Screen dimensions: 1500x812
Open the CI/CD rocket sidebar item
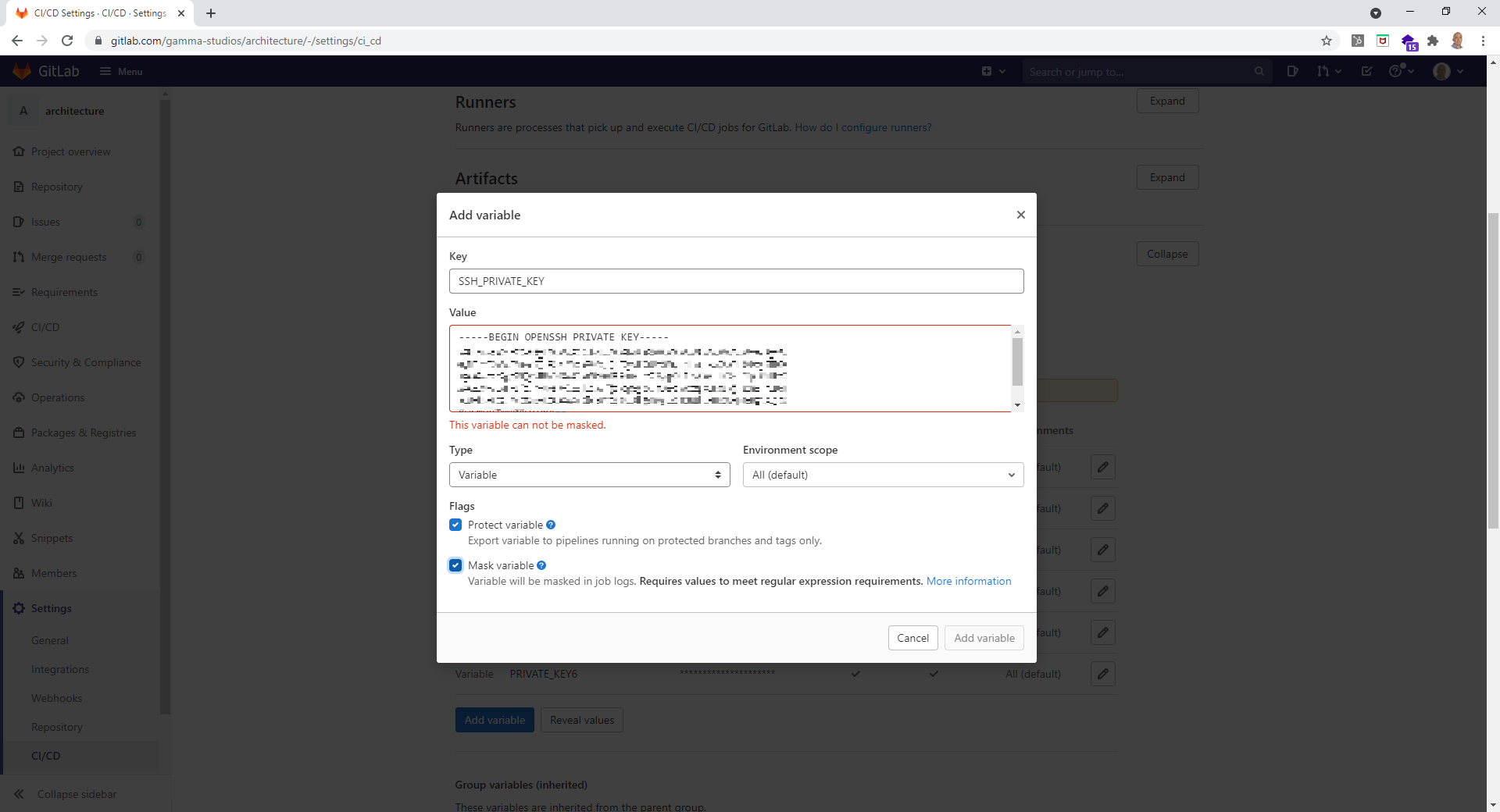[x=45, y=327]
